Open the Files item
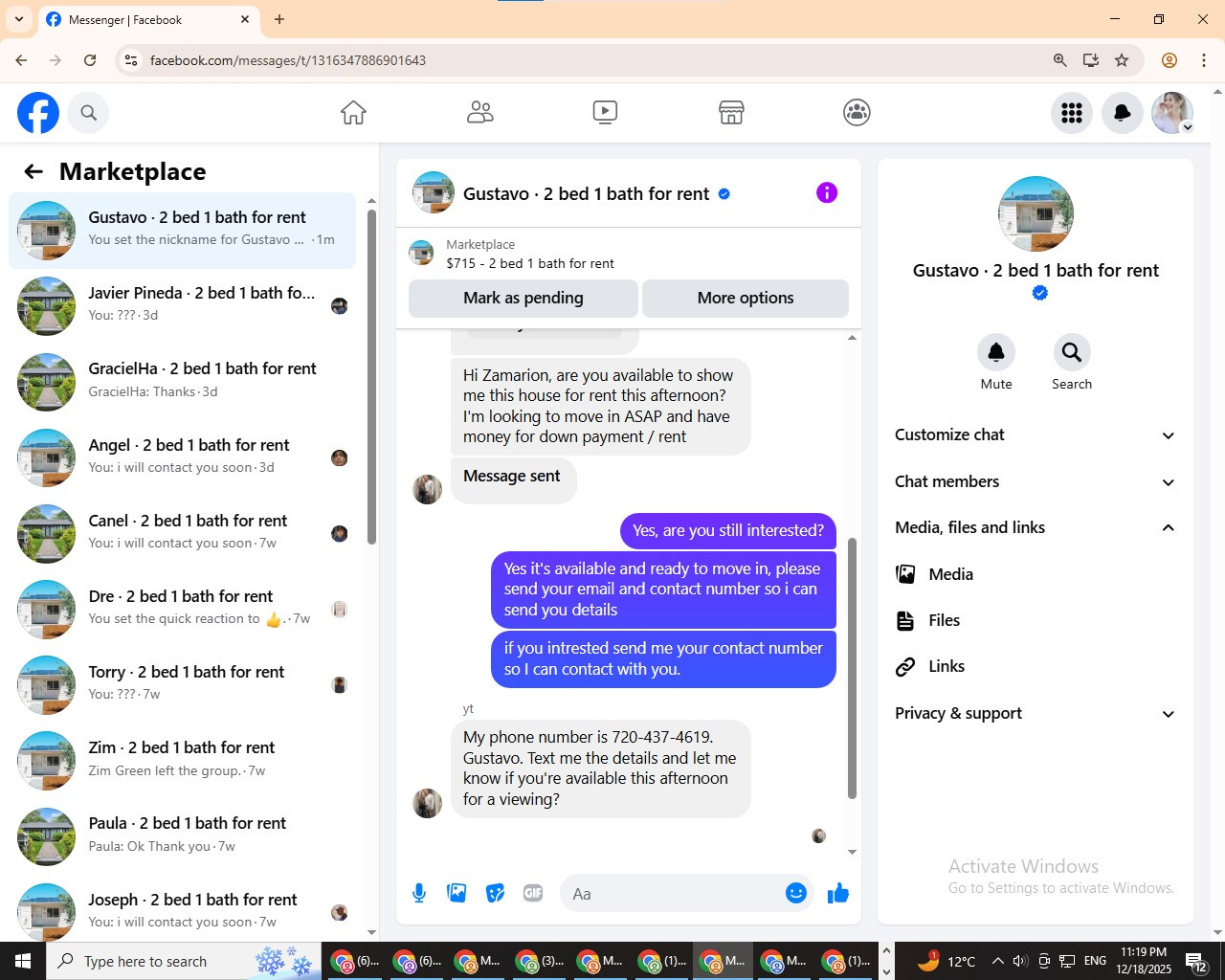Image resolution: width=1225 pixels, height=980 pixels. click(1035, 620)
